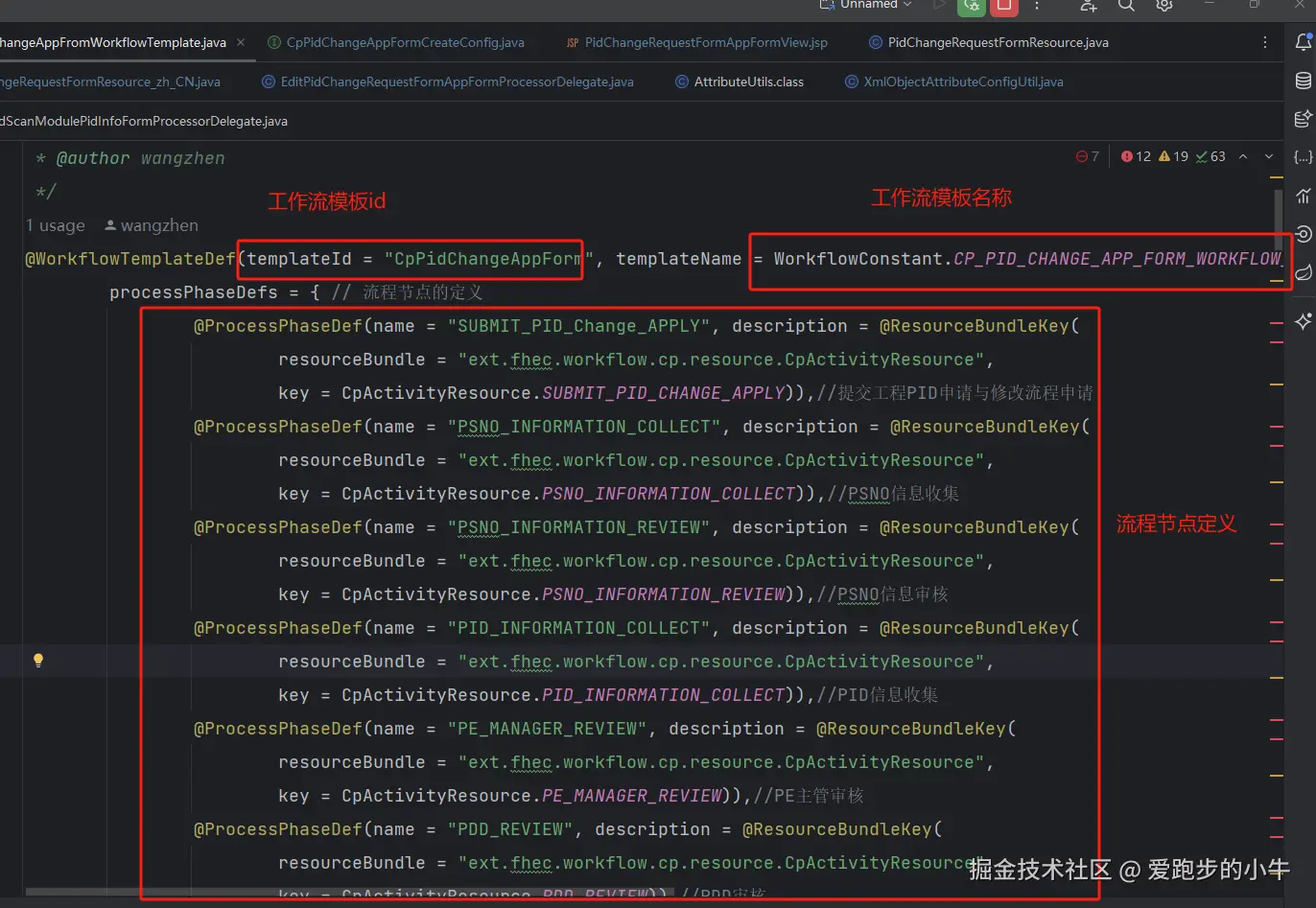Click the lightbulb quick-fix icon in gutter
The width and height of the screenshot is (1316, 908).
[x=38, y=660]
